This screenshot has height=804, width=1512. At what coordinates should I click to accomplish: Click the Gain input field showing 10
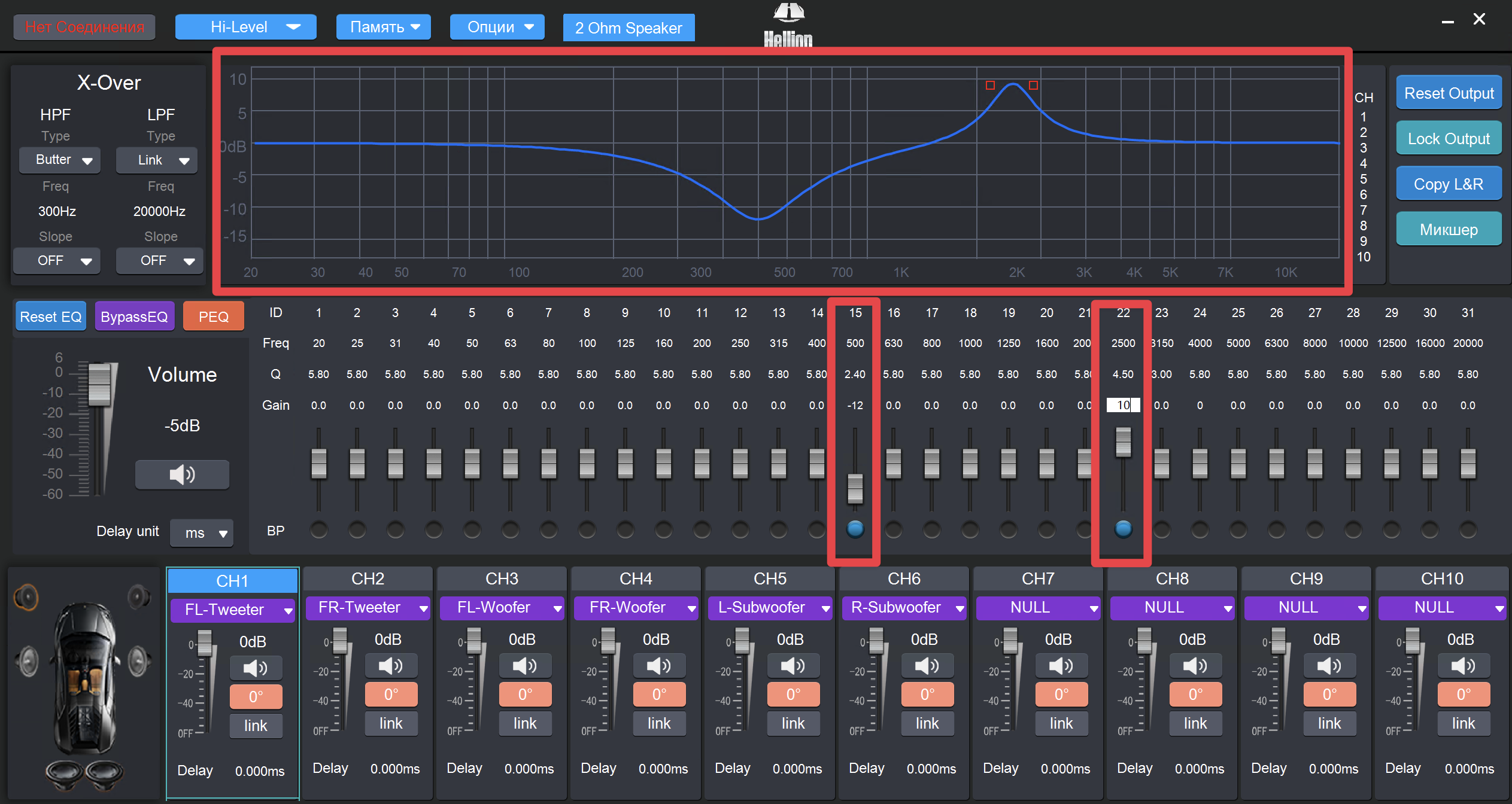point(1123,405)
